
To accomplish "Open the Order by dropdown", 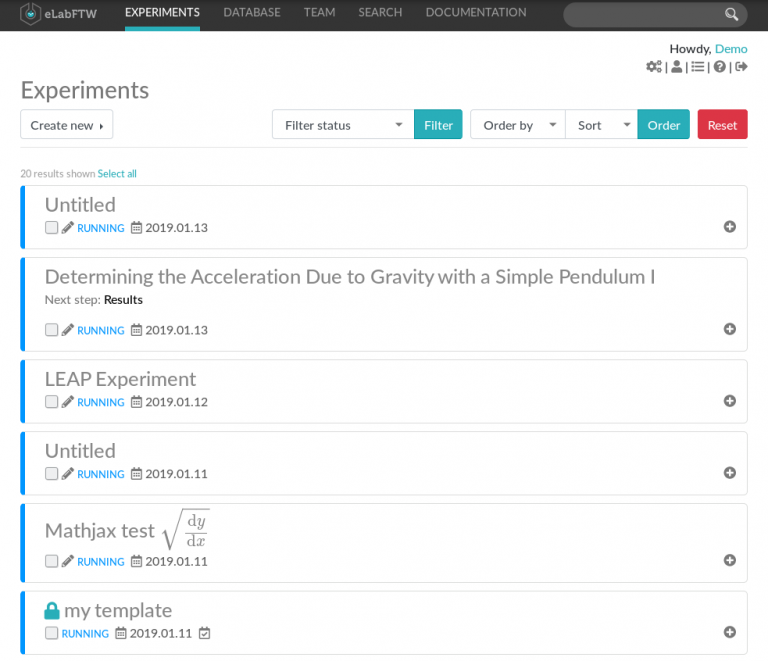I will pyautogui.click(x=517, y=125).
